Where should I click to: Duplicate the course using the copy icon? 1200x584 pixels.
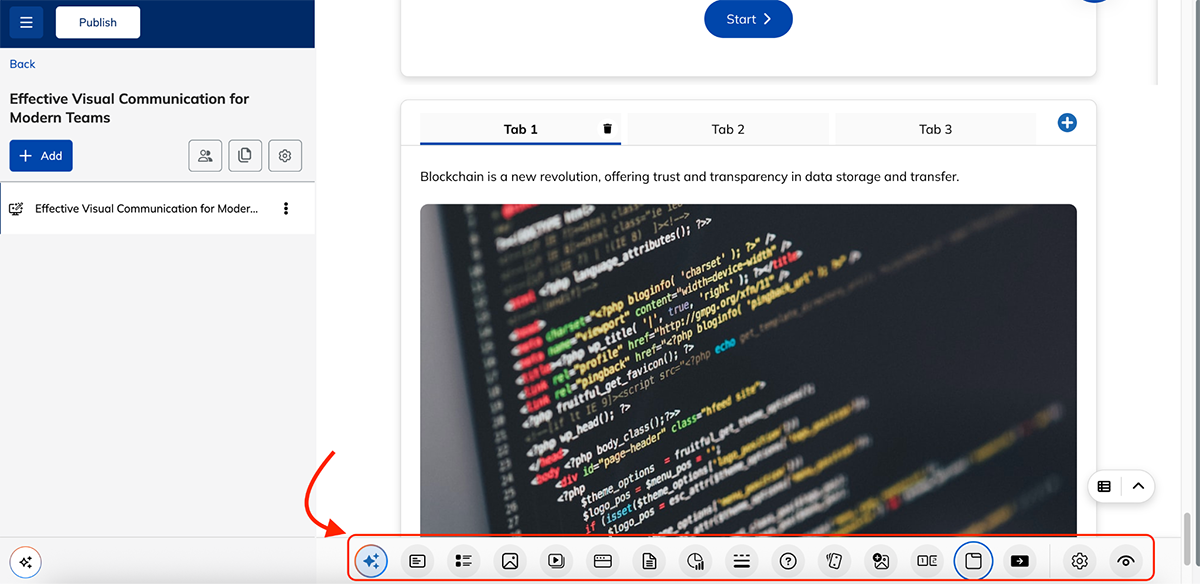coord(245,155)
